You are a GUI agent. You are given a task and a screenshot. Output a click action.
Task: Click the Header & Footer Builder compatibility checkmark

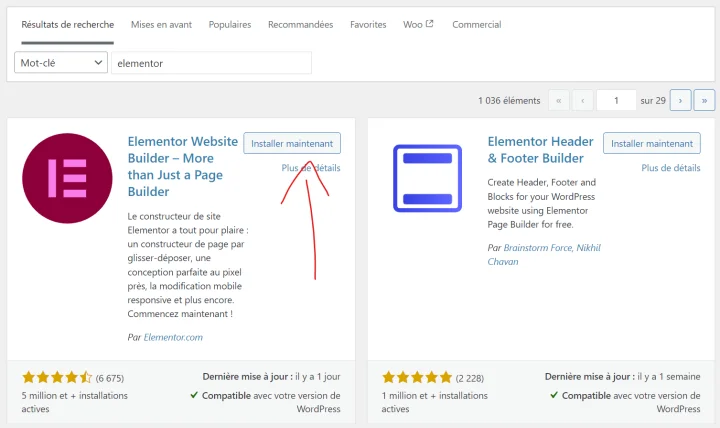554,395
